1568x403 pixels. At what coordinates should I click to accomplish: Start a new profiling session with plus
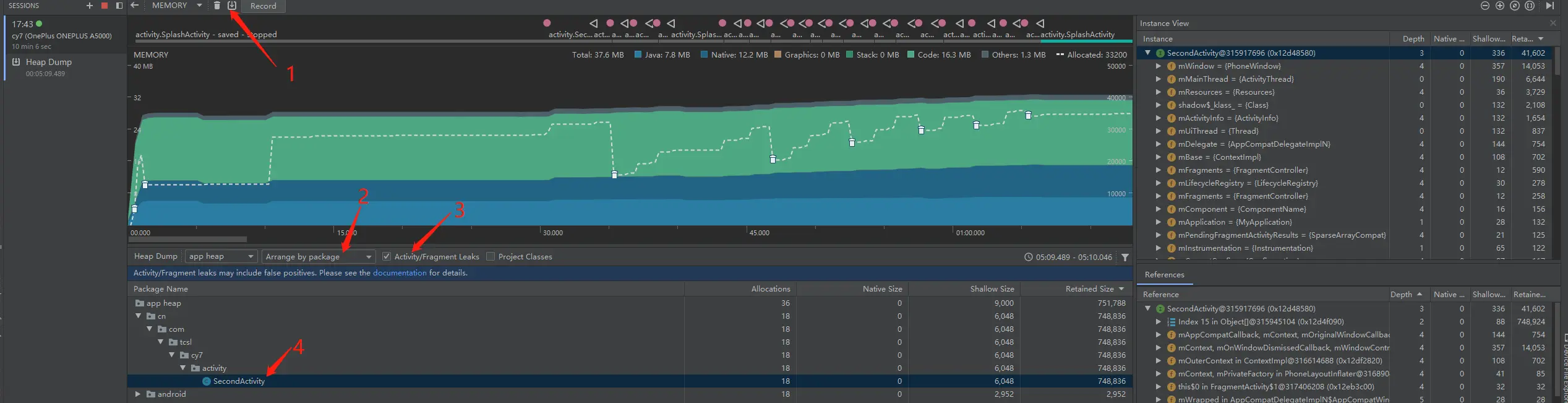[x=89, y=6]
